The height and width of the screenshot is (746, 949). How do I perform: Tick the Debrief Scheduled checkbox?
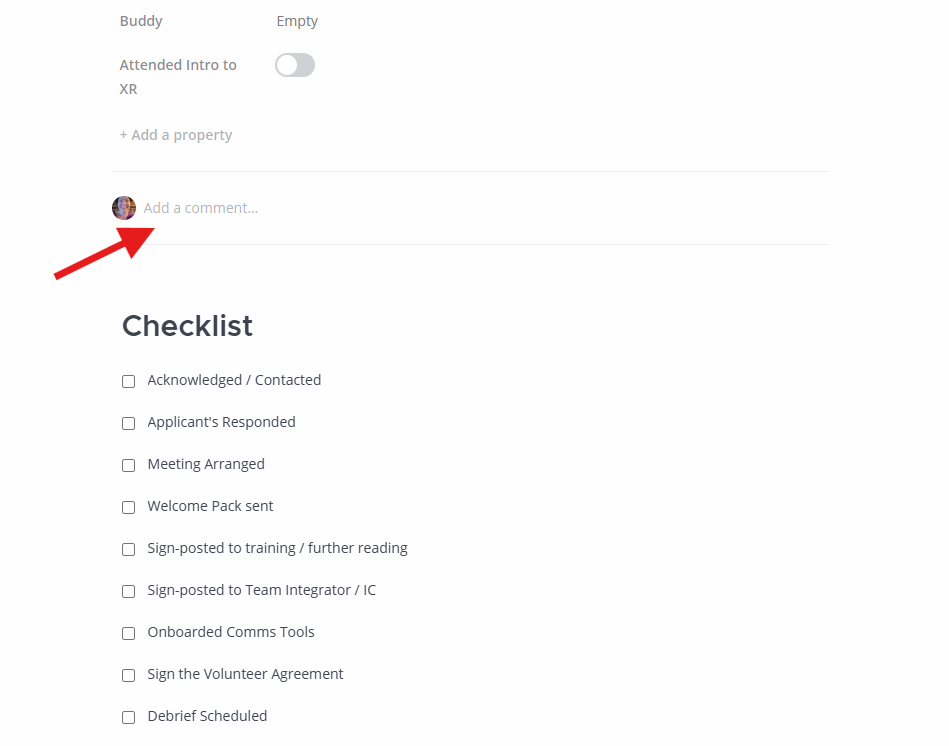click(128, 717)
